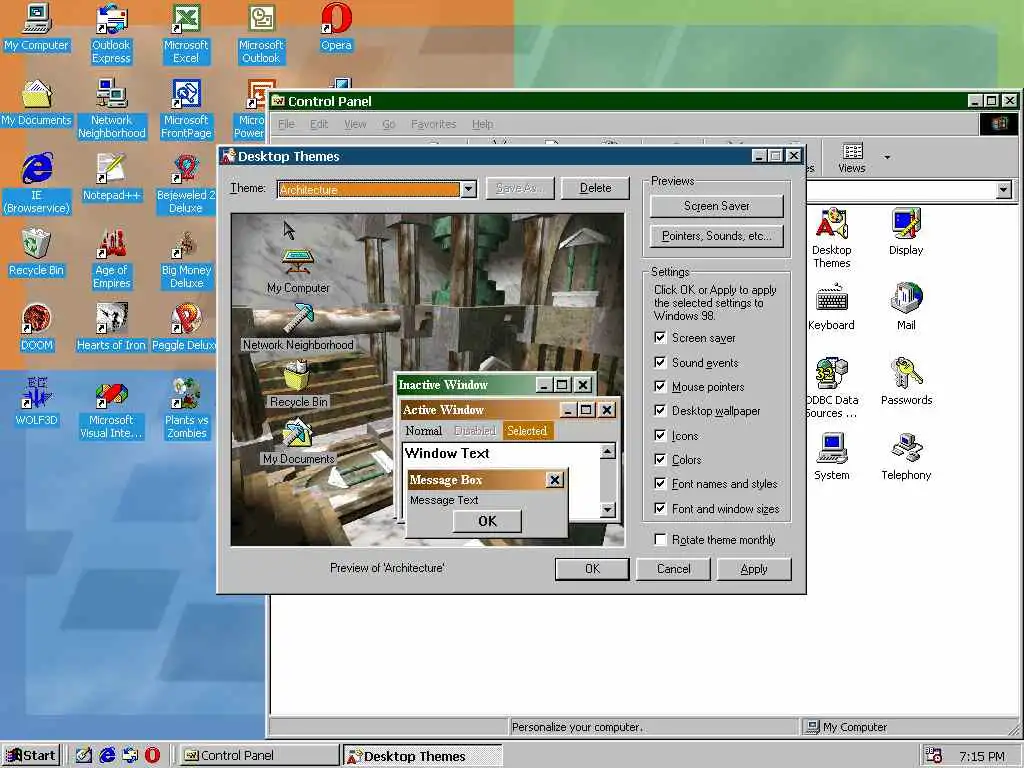This screenshot has height=768, width=1024.
Task: Click the Views toolbar button in Control Panel
Action: [852, 157]
